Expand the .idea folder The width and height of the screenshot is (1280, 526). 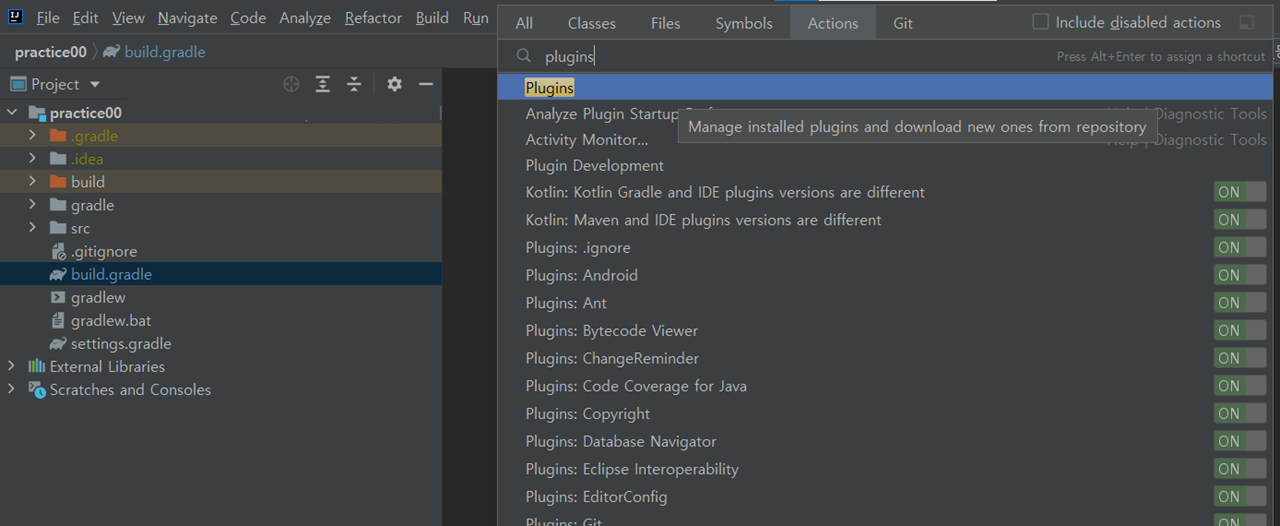click(x=33, y=159)
